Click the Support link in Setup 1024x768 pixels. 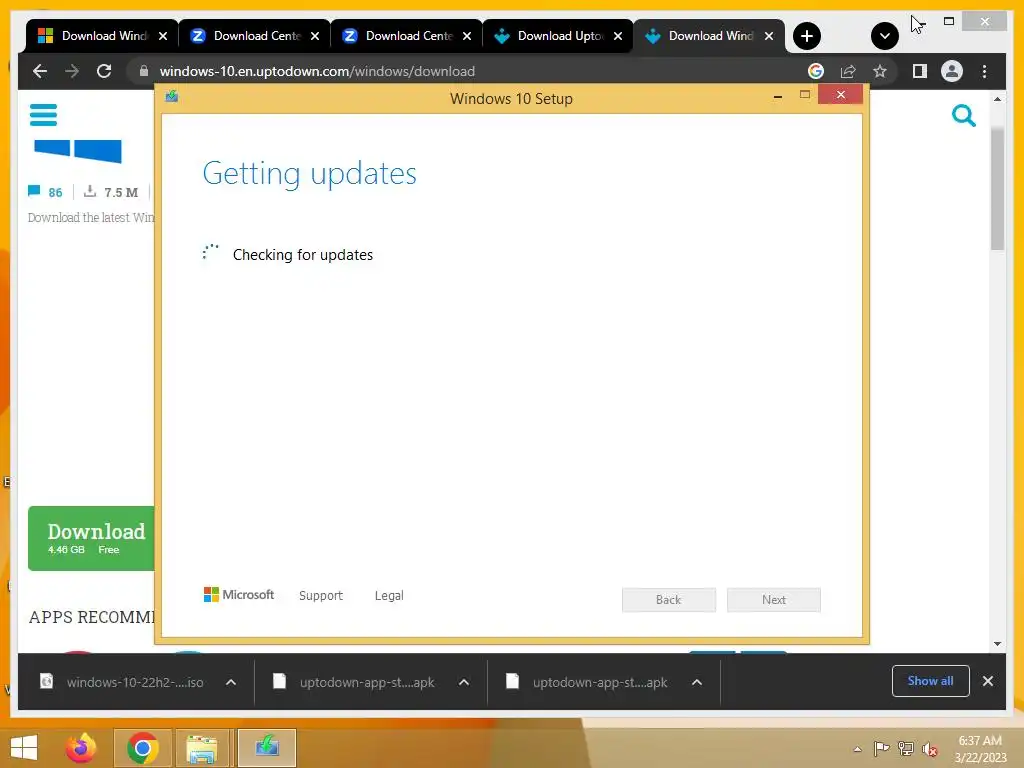pos(321,596)
